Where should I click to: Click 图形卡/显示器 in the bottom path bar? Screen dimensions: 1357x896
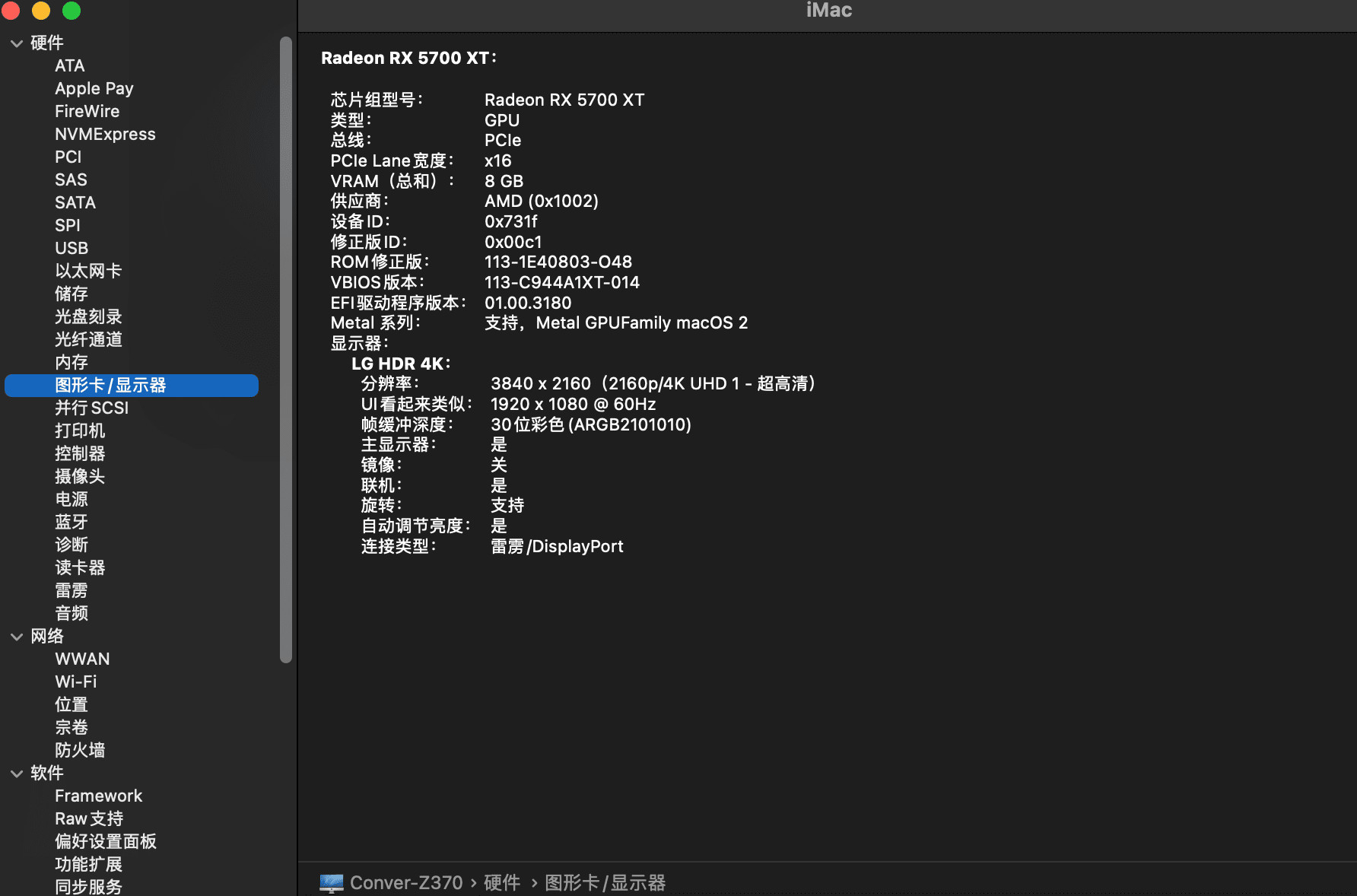(x=605, y=883)
